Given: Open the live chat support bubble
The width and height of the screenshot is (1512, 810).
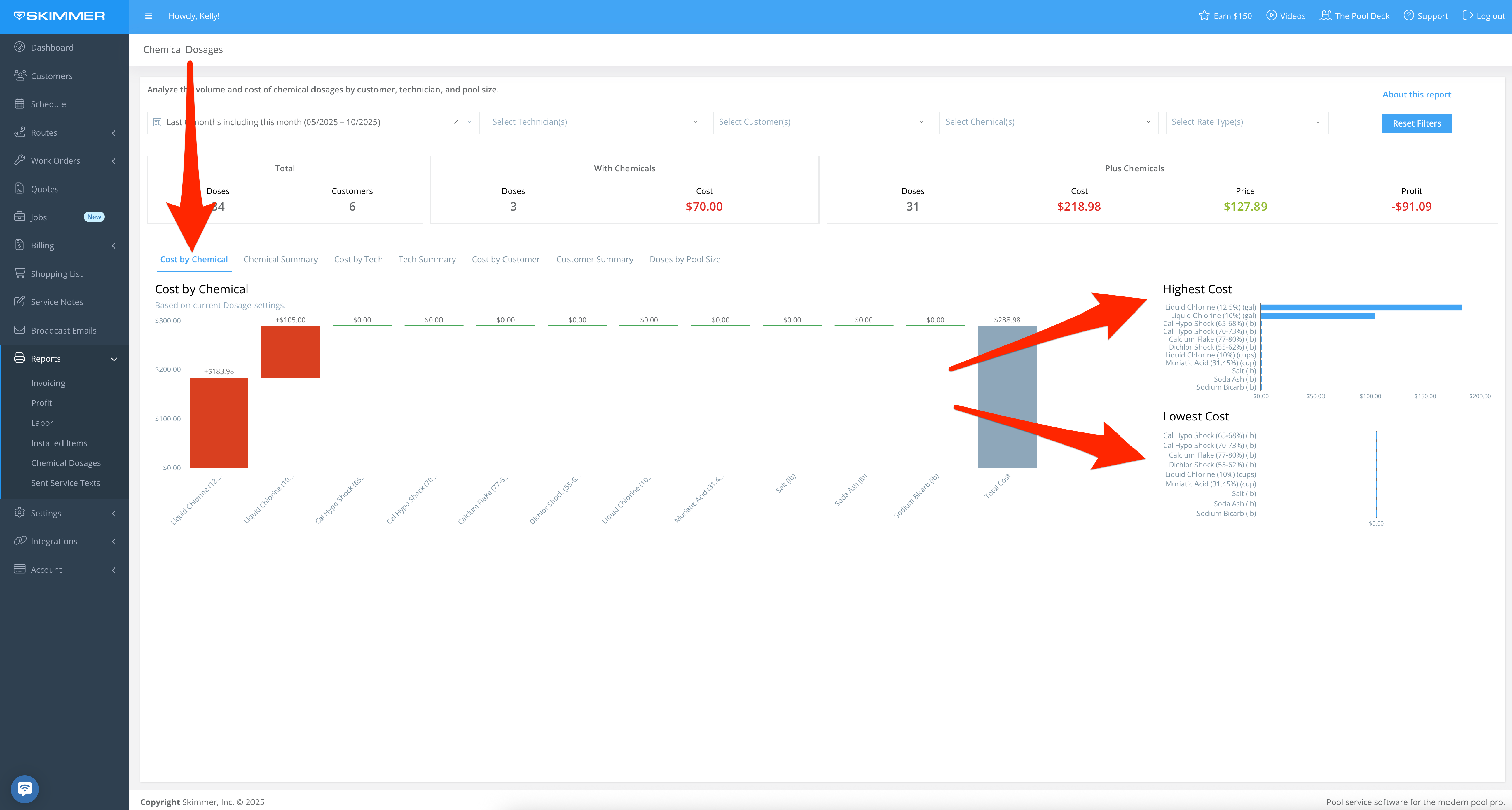Looking at the screenshot, I should point(25,788).
